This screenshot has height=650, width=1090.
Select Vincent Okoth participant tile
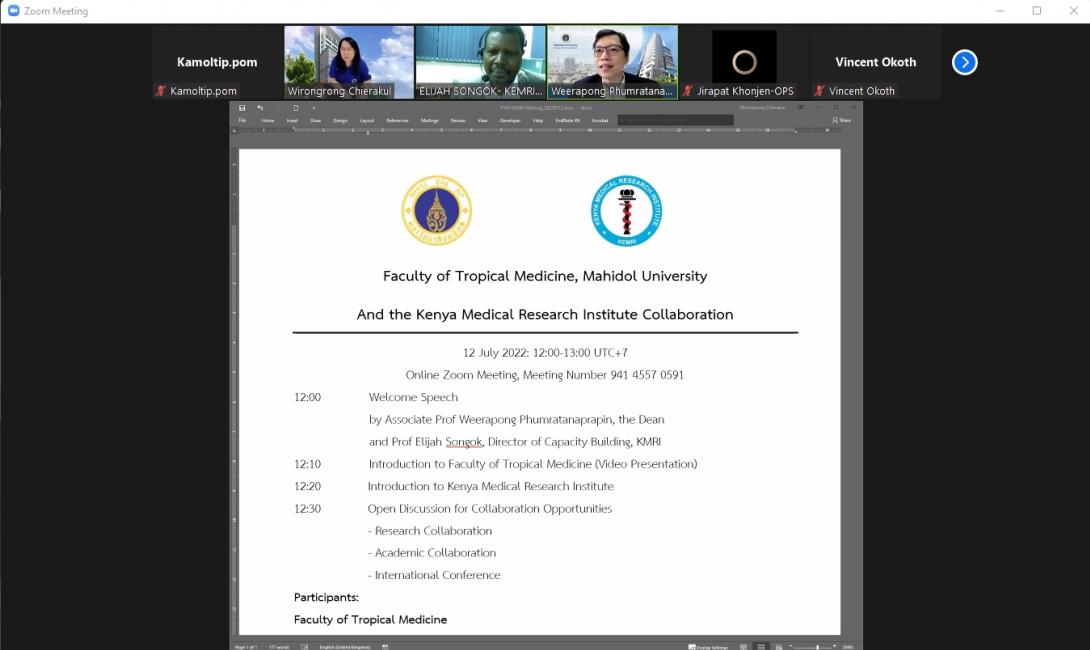(876, 62)
